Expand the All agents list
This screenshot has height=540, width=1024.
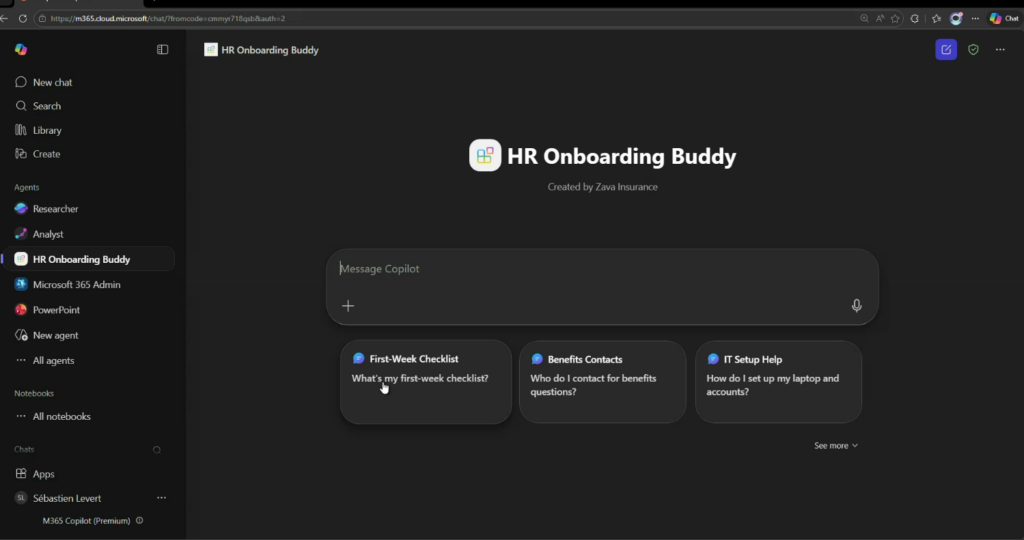click(x=53, y=360)
